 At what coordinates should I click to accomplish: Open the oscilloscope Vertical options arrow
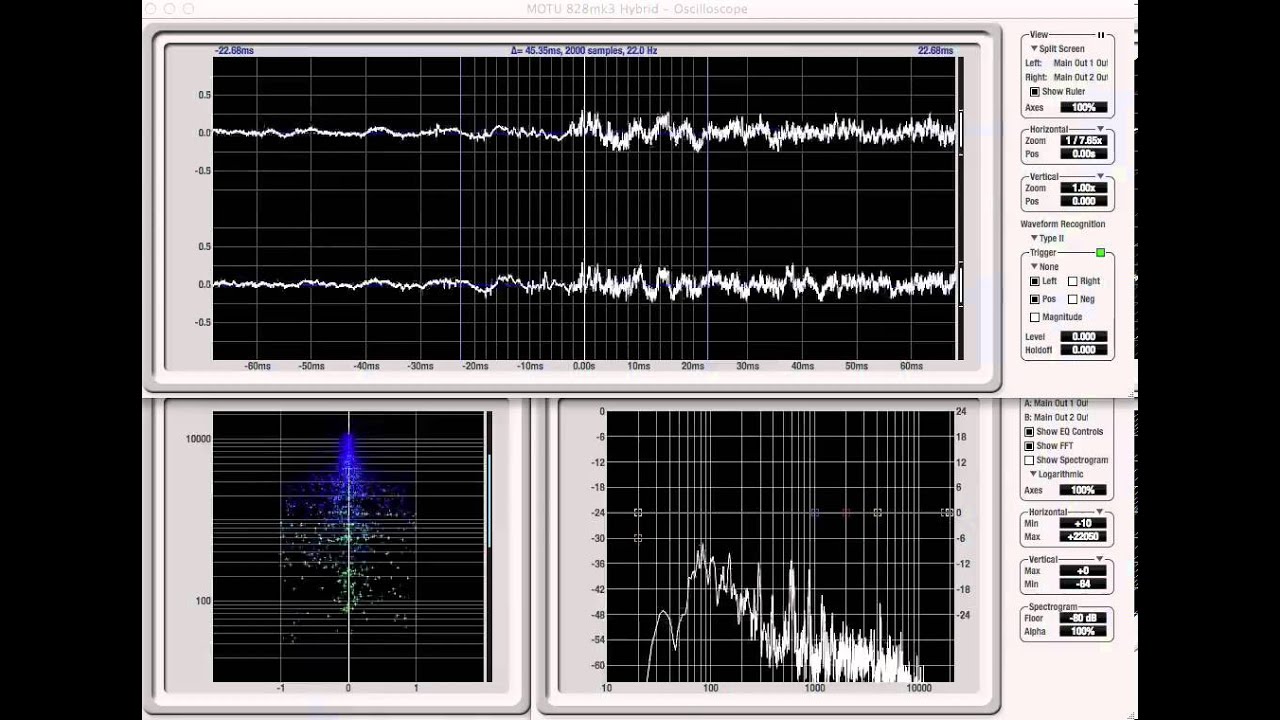click(x=1101, y=177)
